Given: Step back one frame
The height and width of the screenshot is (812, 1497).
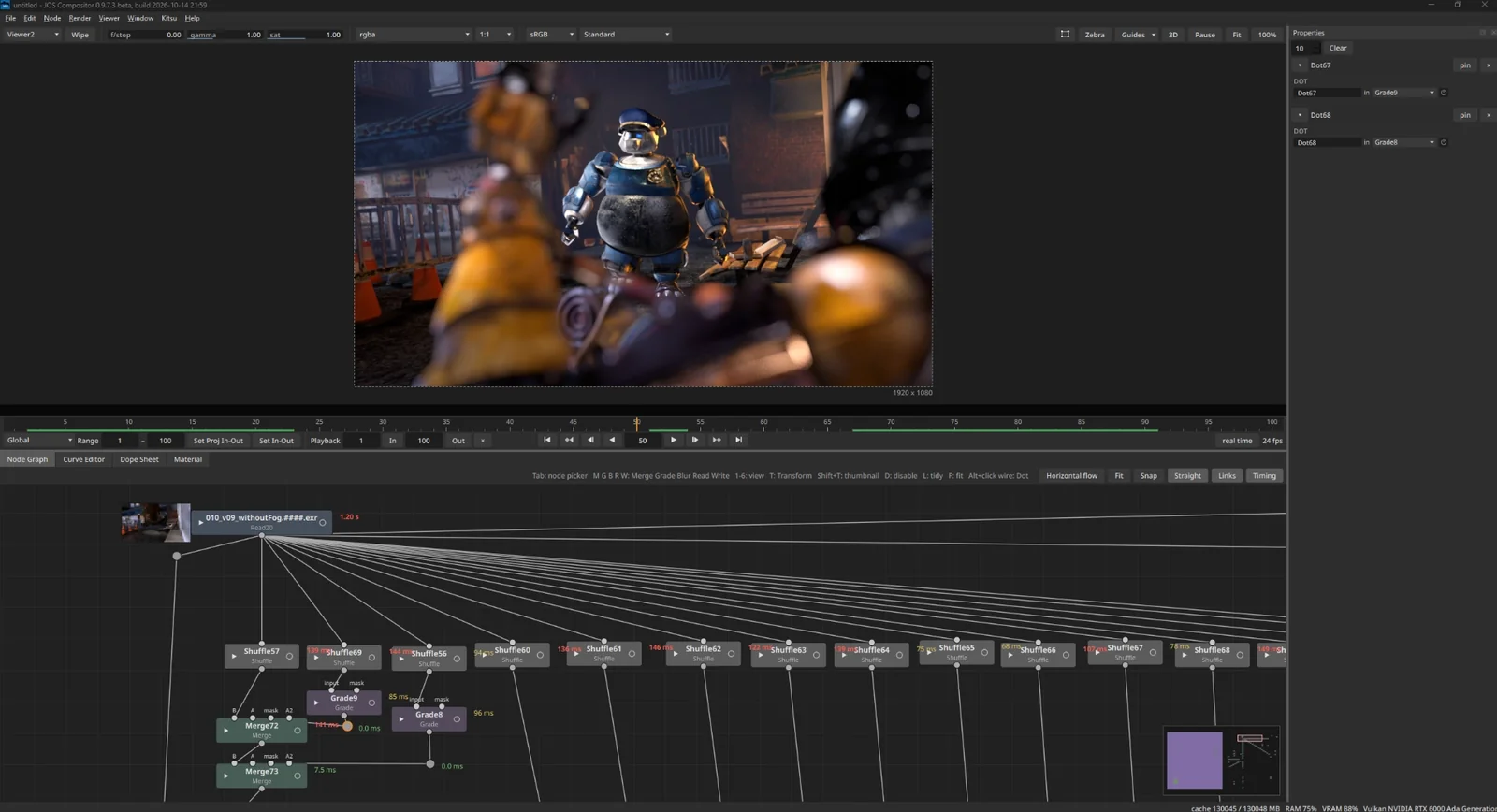Looking at the screenshot, I should click(x=590, y=440).
